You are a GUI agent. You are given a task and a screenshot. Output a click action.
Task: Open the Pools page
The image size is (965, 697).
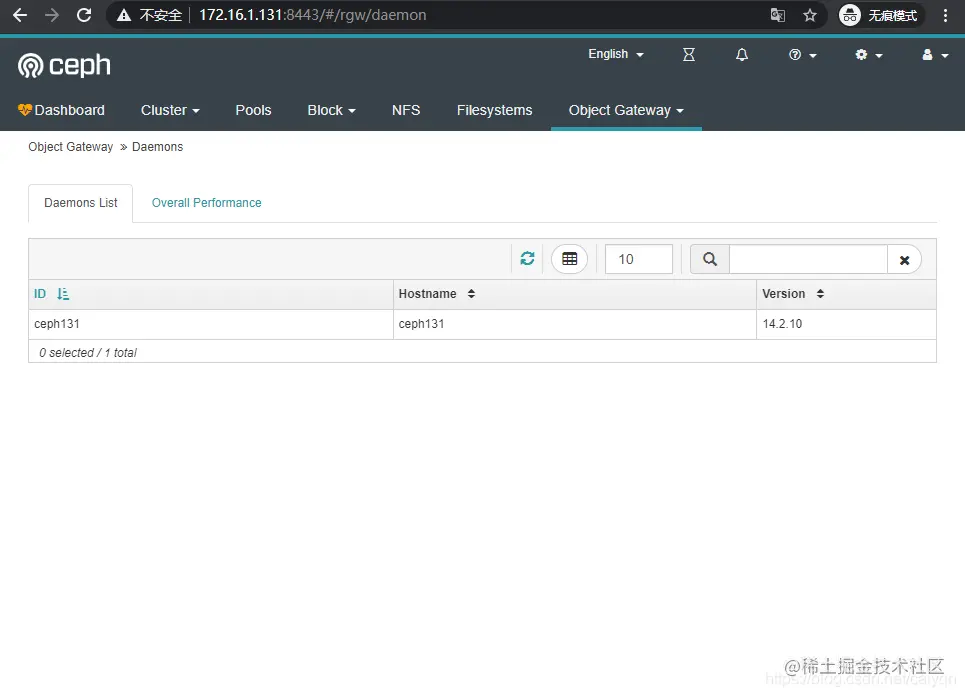point(254,110)
